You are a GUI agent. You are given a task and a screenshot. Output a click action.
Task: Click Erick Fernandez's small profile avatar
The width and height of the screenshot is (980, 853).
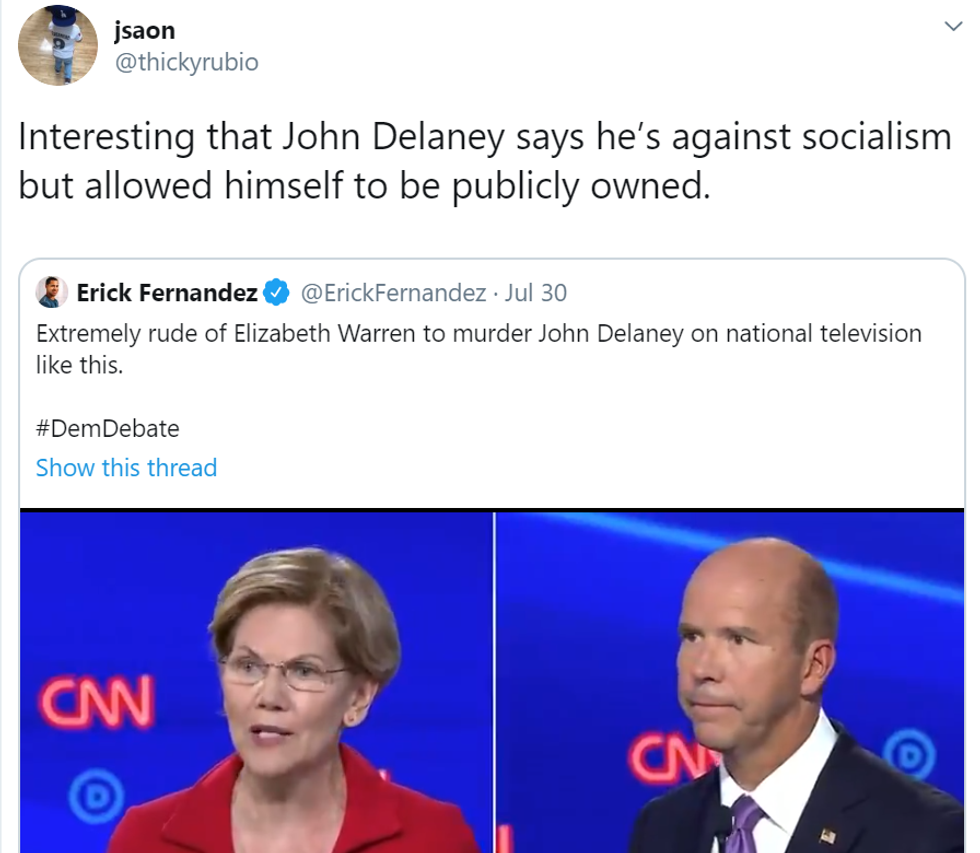pyautogui.click(x=52, y=292)
